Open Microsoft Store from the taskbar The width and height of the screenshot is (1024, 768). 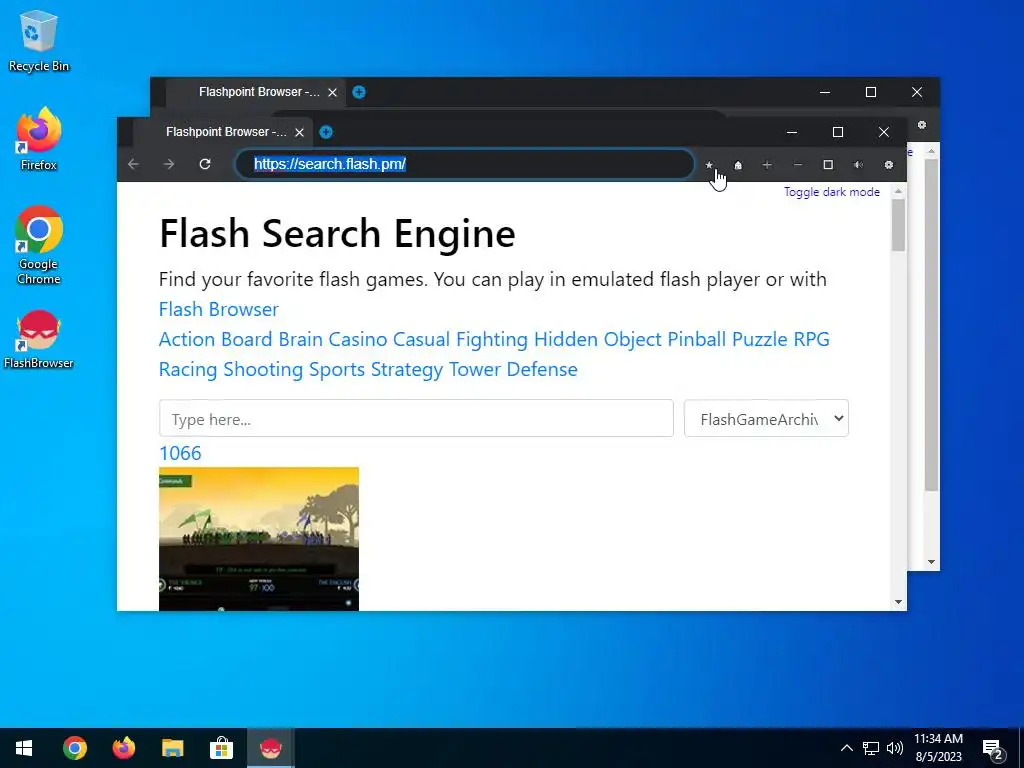click(221, 748)
